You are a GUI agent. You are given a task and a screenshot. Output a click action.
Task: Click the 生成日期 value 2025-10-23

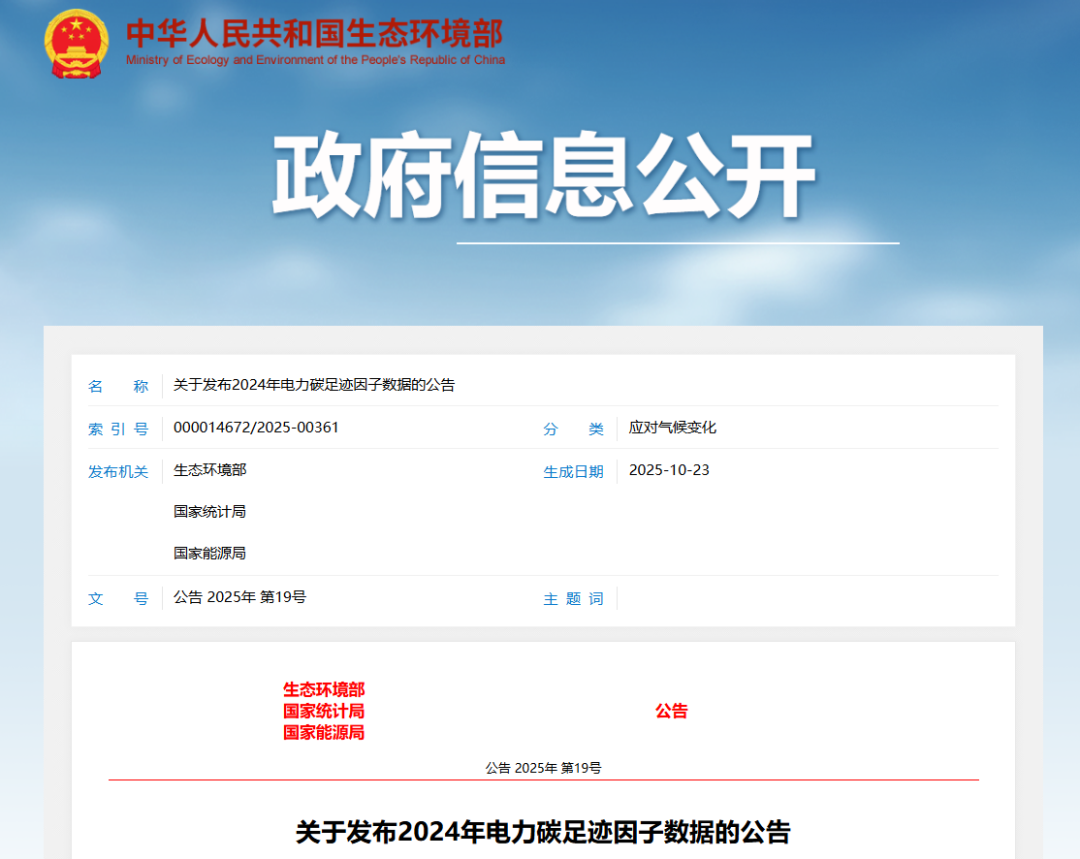pos(669,470)
